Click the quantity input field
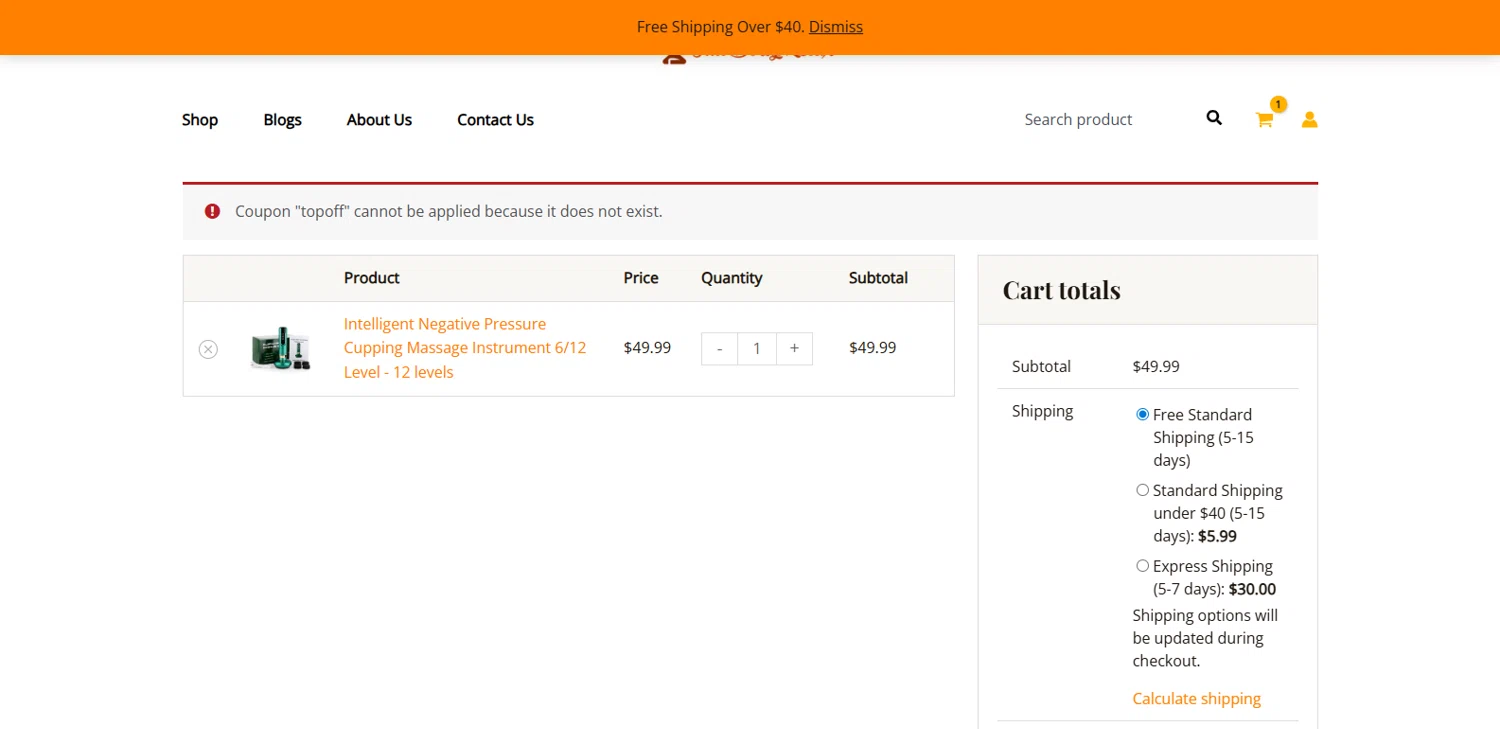The width and height of the screenshot is (1500, 729). (757, 348)
